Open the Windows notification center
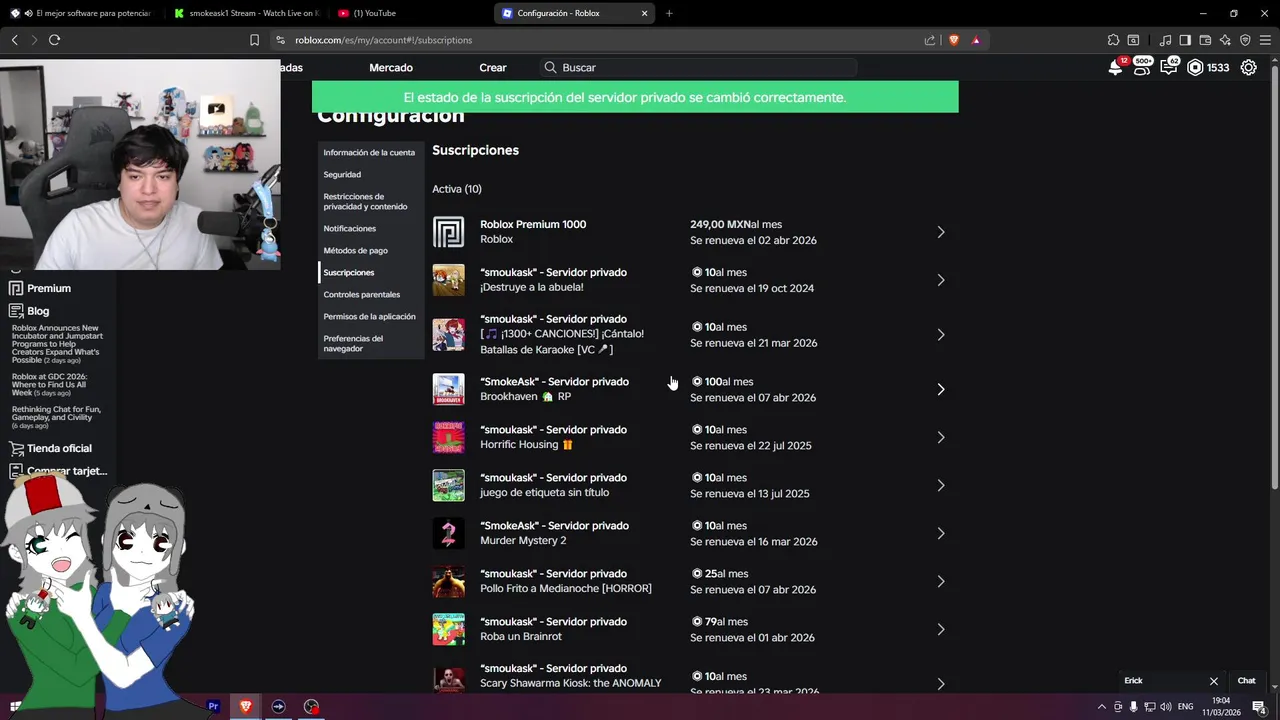 (x=1259, y=707)
